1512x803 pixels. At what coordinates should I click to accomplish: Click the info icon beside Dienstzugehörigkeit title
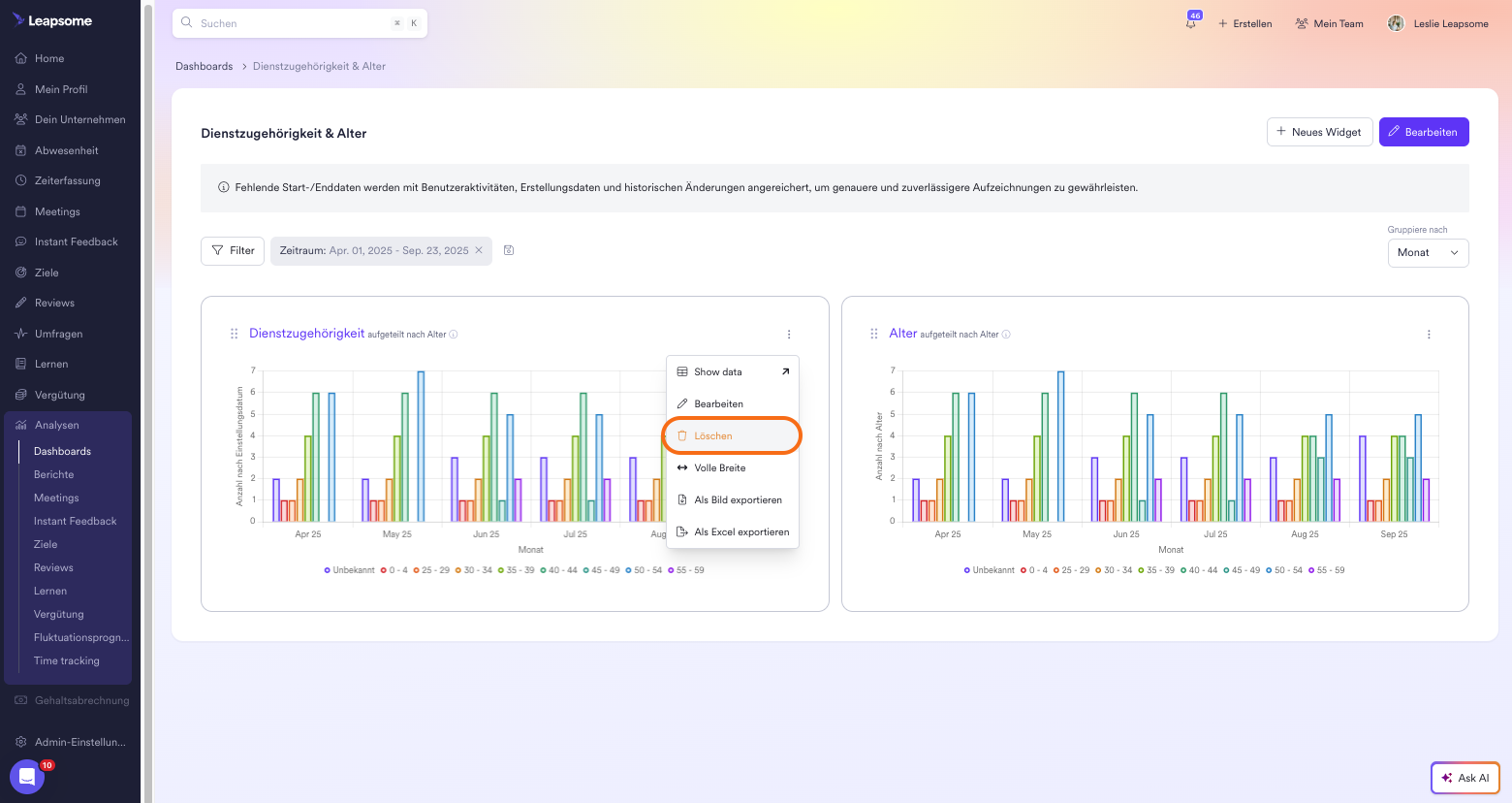pyautogui.click(x=454, y=335)
